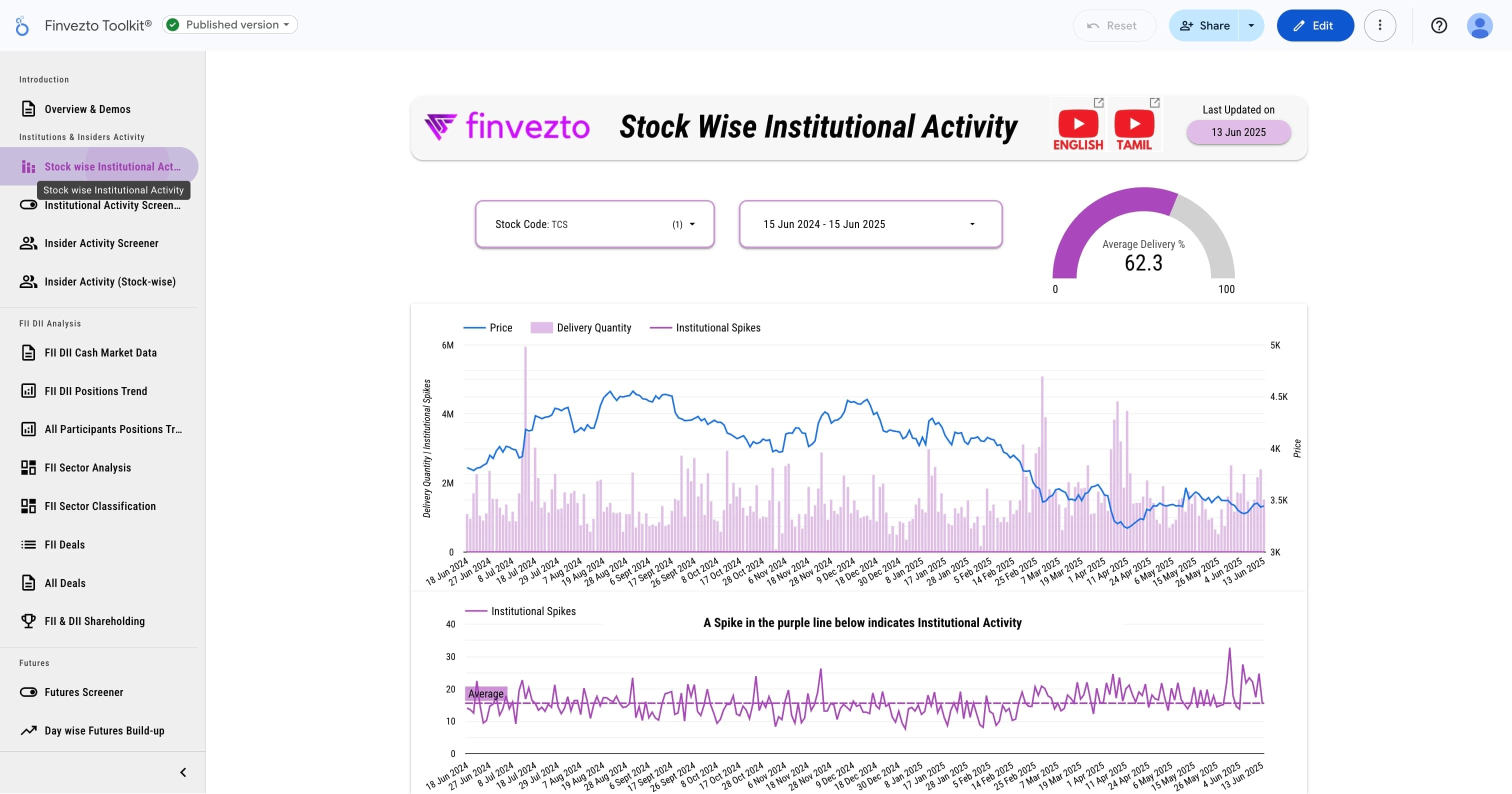Click the Finvezto Toolkit report title
Image resolution: width=1512 pixels, height=794 pixels.
click(98, 25)
